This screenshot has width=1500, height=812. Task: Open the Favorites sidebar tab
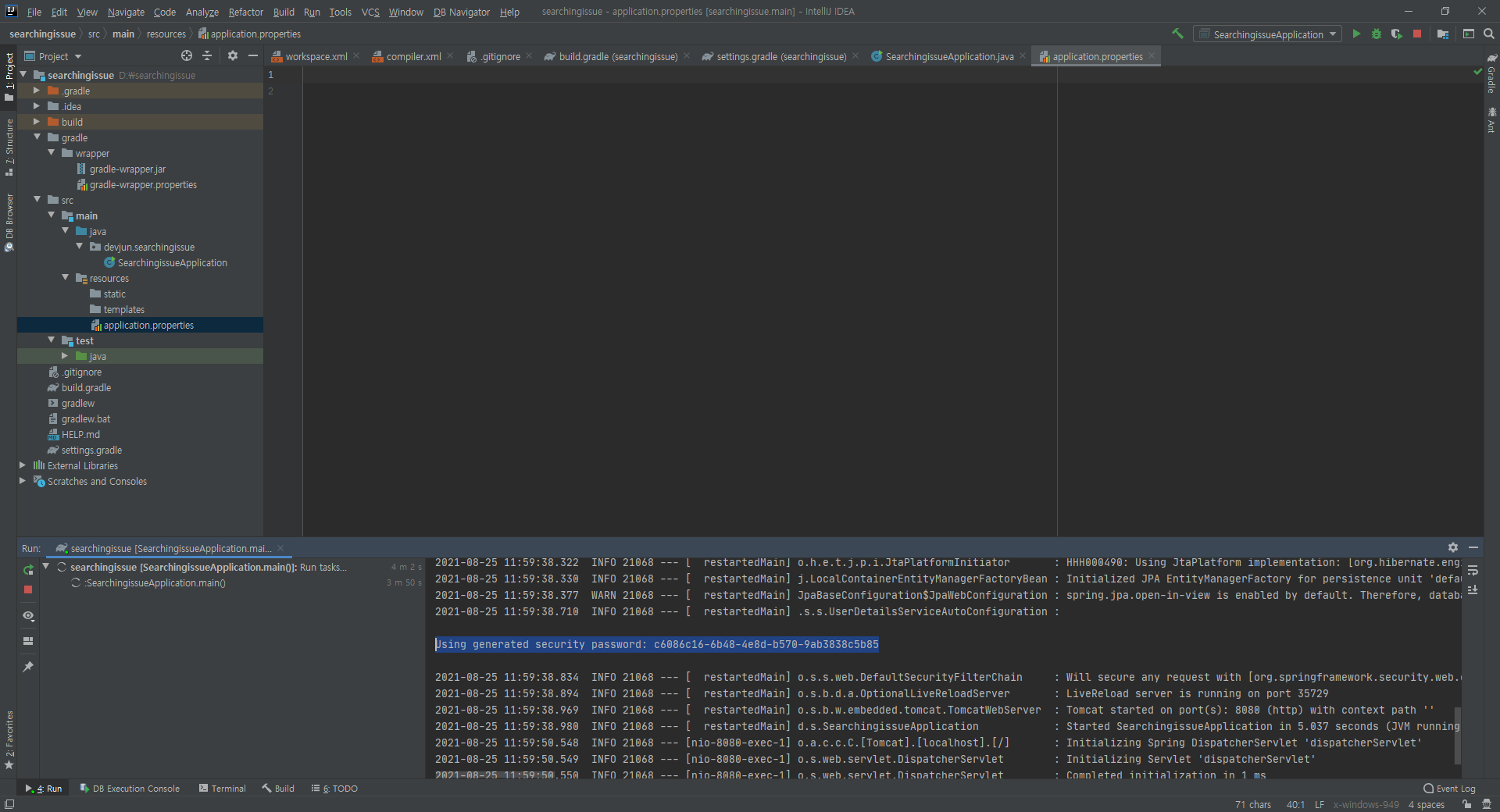click(x=9, y=739)
